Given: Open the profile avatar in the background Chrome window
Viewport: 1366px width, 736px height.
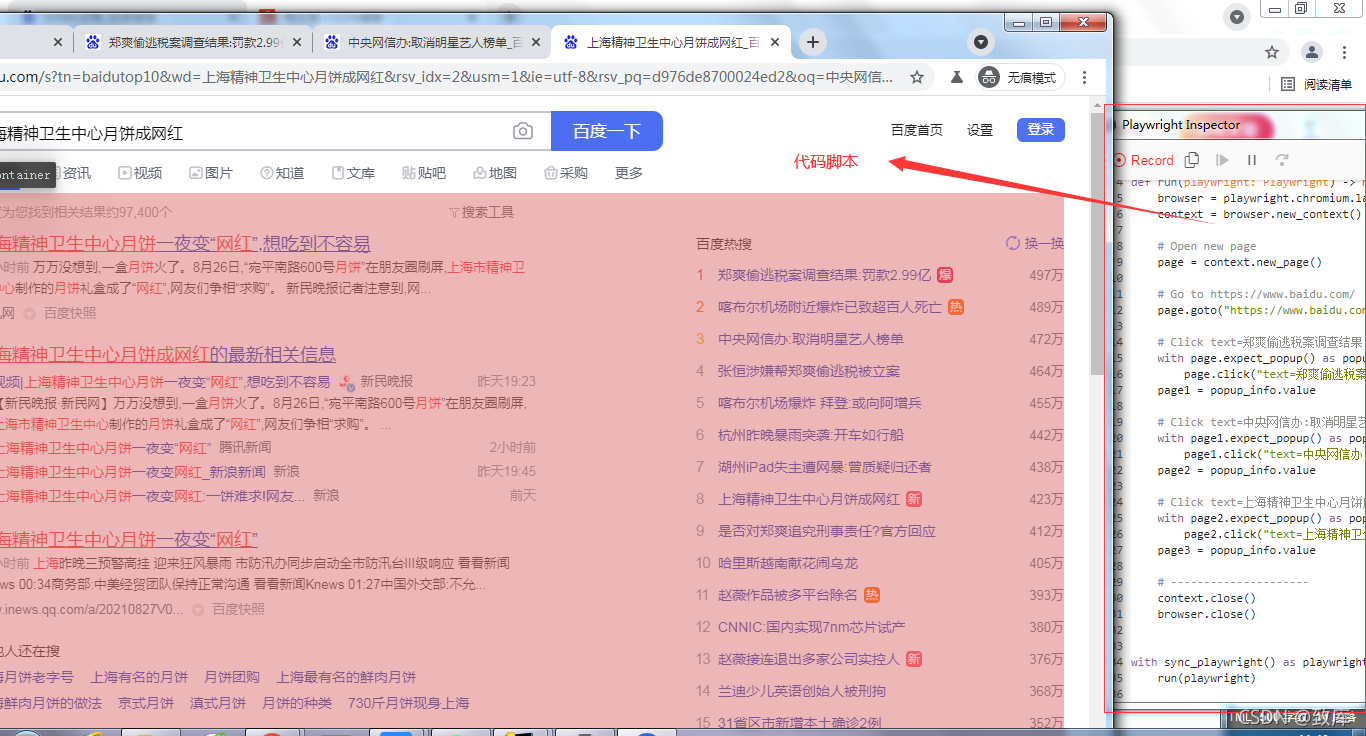Looking at the screenshot, I should (1312, 52).
